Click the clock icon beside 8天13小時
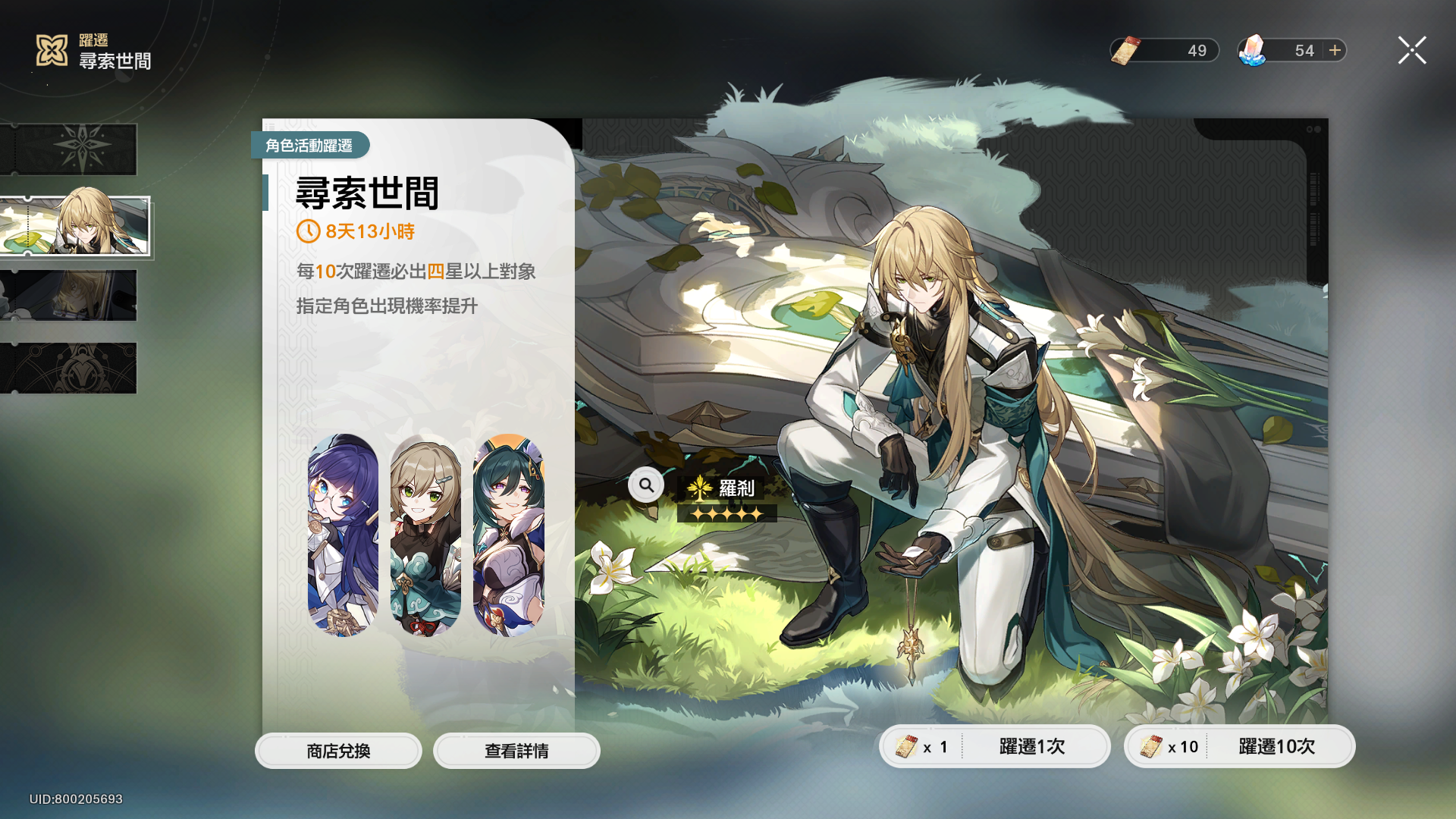Screen dimensions: 1456x819 point(308,231)
